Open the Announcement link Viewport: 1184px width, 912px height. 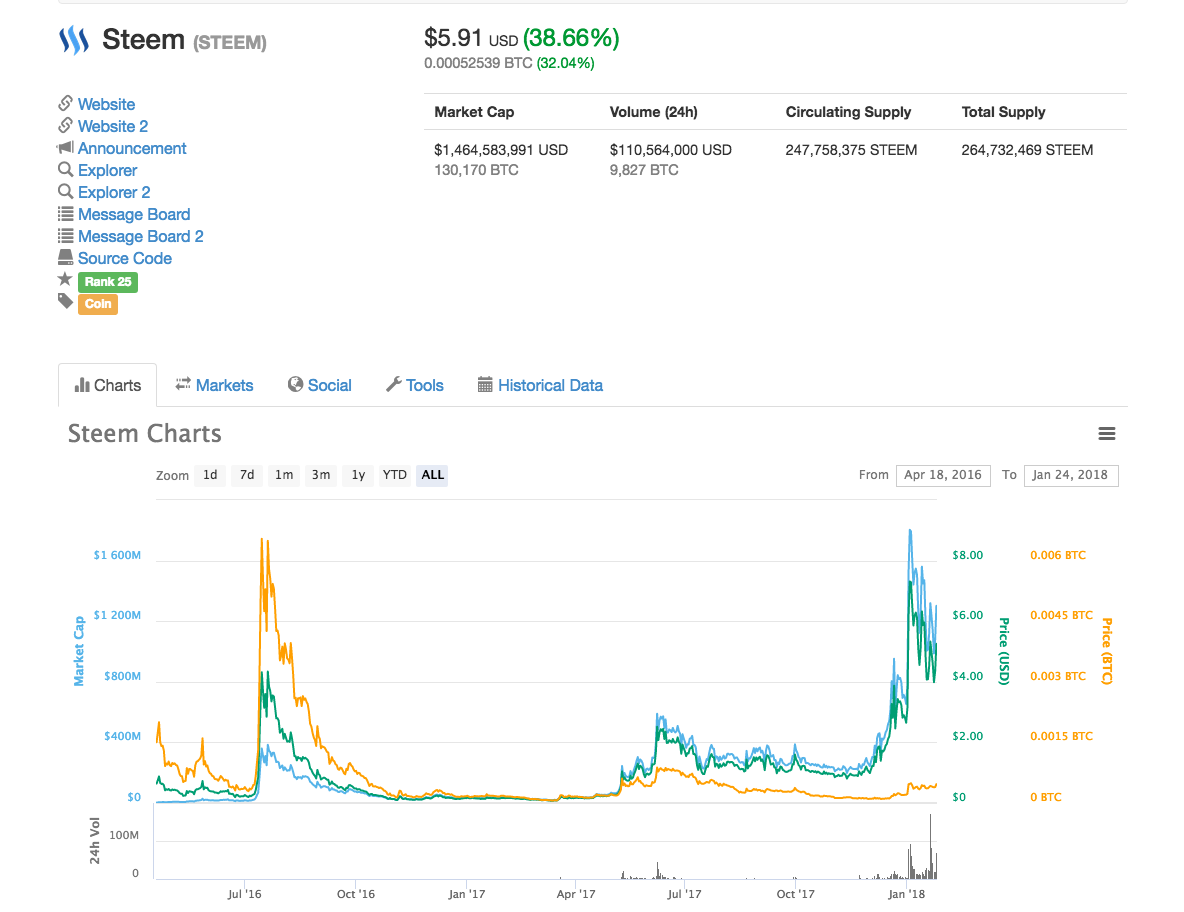coord(132,148)
